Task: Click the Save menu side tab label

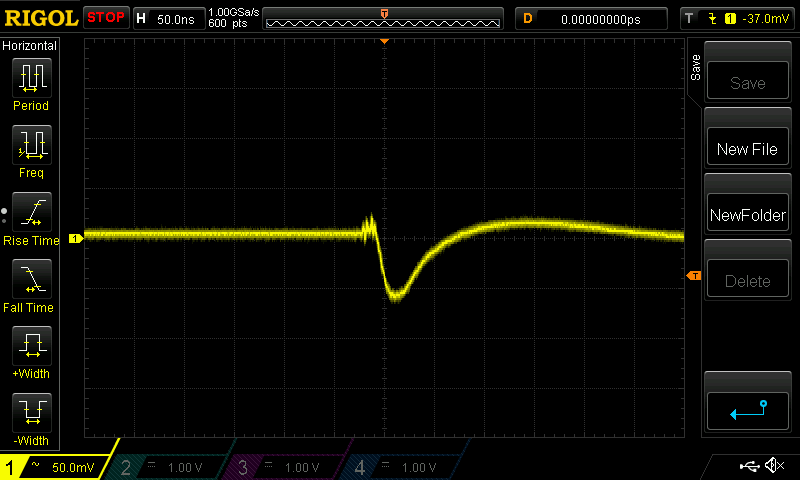Action: pos(695,67)
